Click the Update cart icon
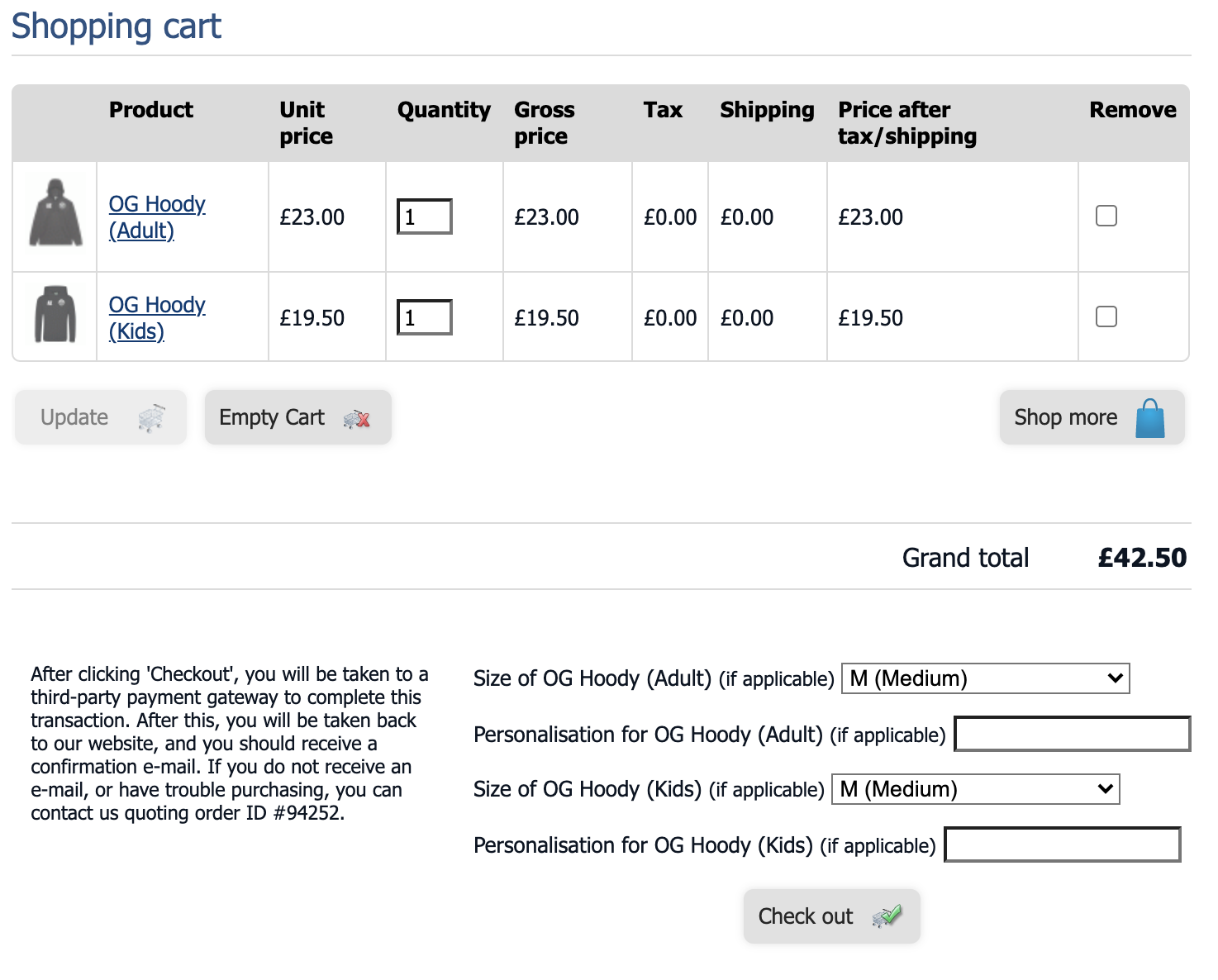Screen dimensions: 1218x980 tap(151, 418)
